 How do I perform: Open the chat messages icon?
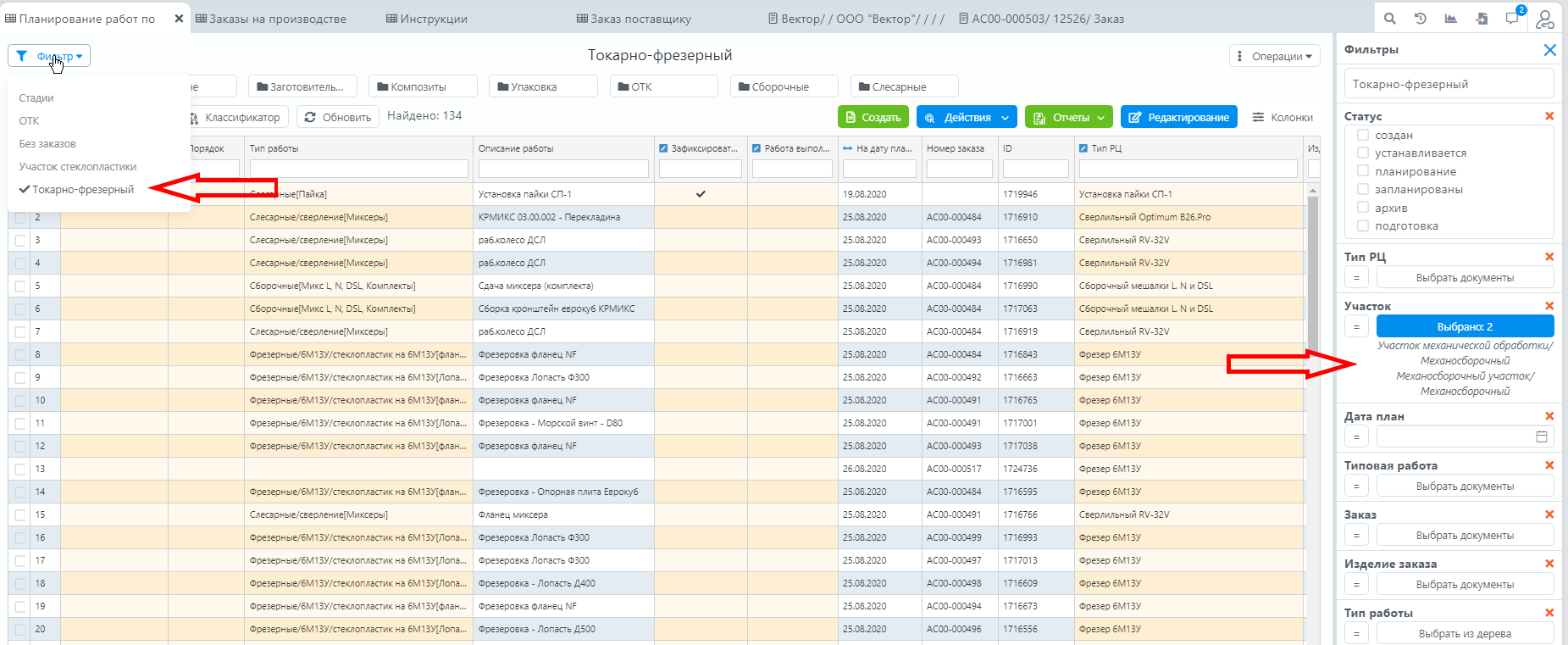pyautogui.click(x=1513, y=19)
